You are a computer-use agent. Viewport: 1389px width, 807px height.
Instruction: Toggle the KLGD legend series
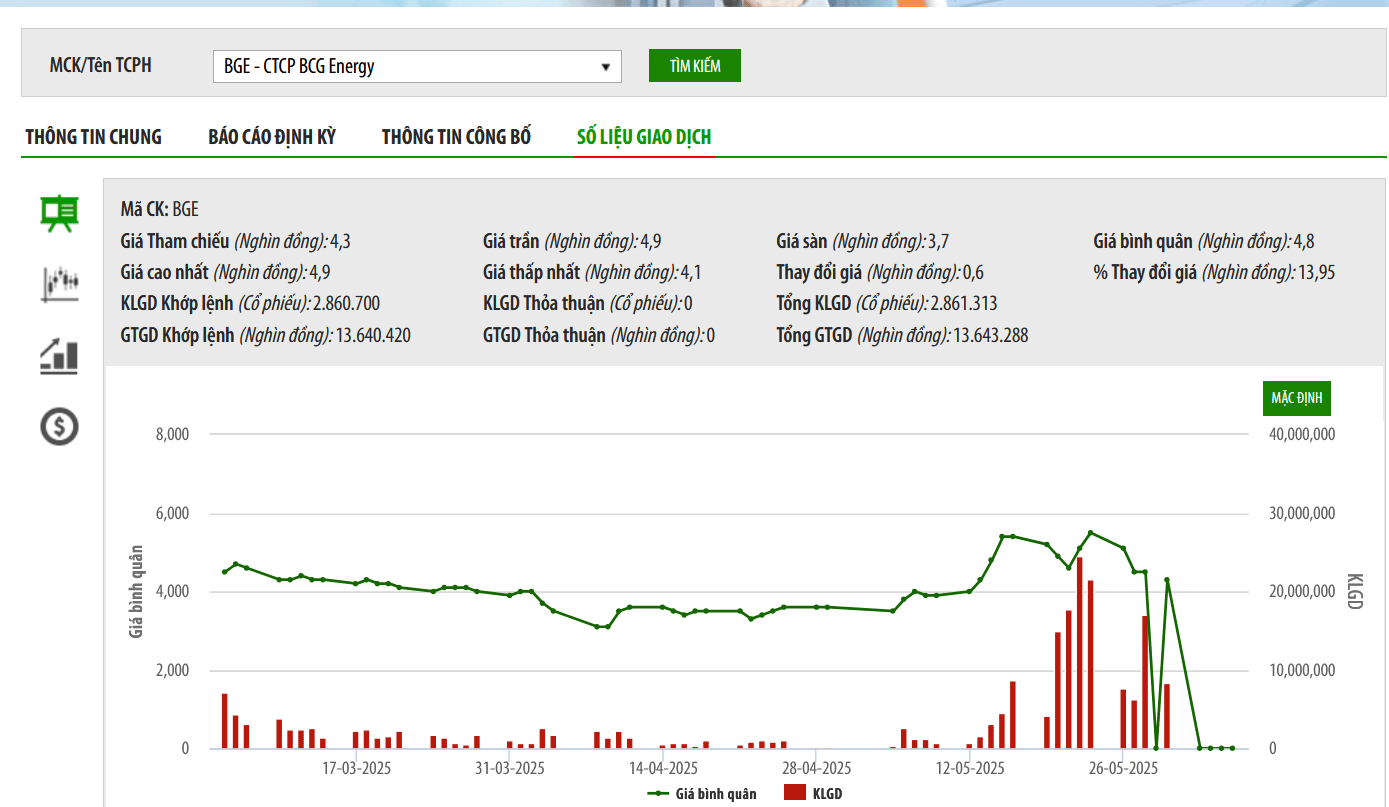(x=813, y=793)
